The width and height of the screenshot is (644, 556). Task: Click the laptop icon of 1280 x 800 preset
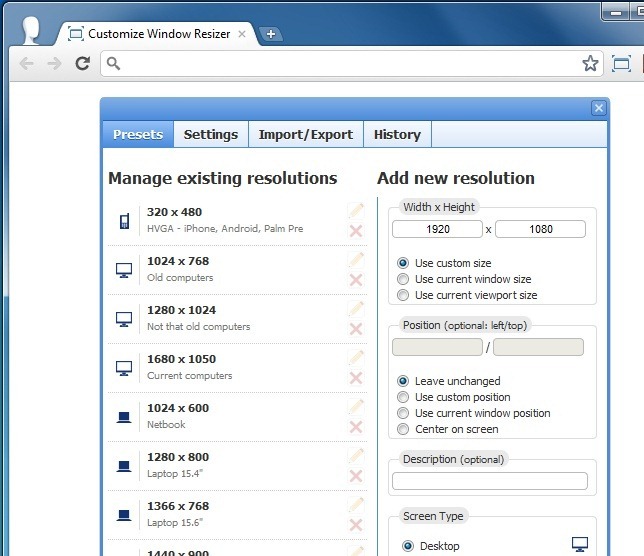(x=124, y=466)
